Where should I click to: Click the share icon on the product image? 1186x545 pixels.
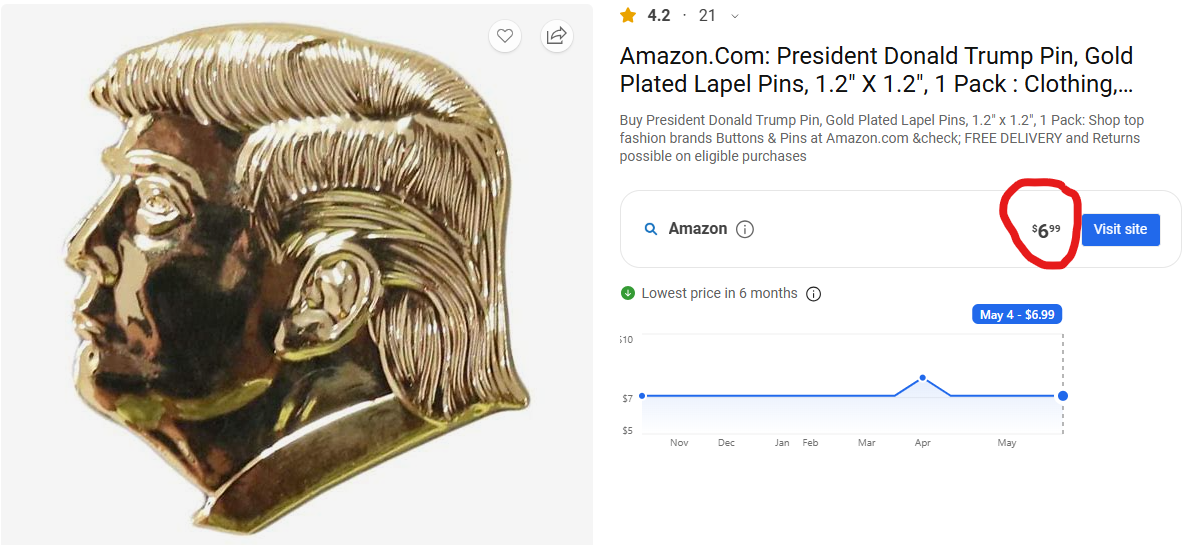(x=556, y=36)
